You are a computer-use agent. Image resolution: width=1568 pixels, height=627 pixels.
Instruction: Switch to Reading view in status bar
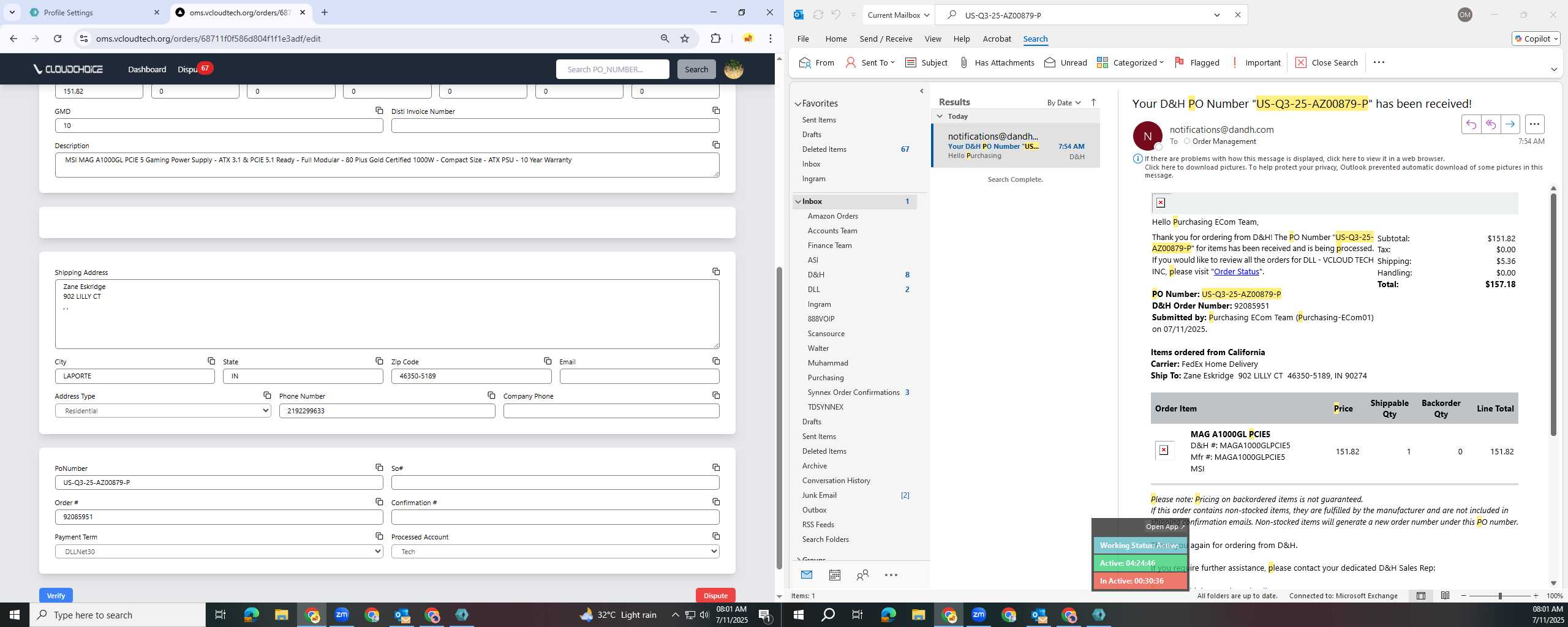click(1445, 596)
